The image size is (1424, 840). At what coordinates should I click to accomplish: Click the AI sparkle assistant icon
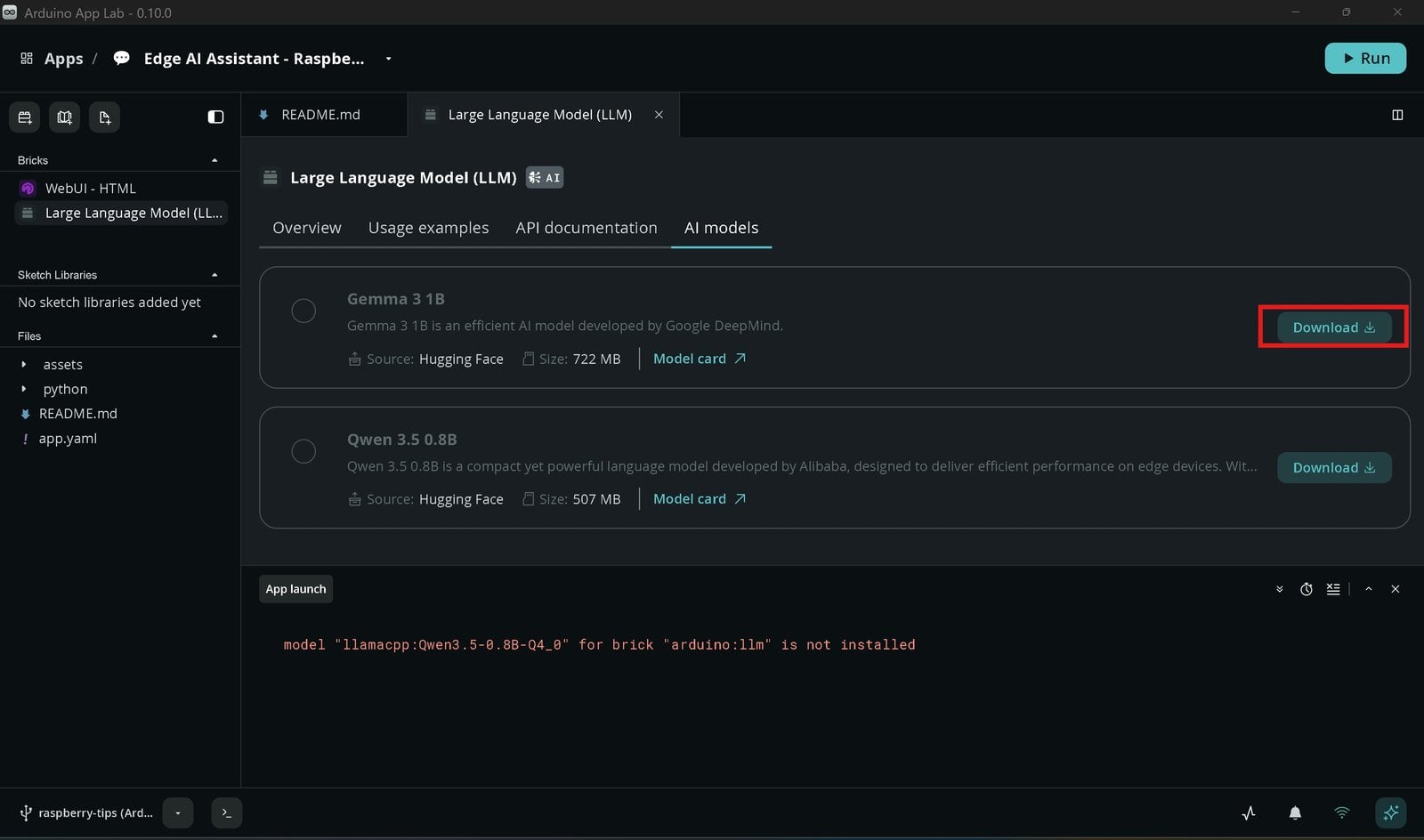pyautogui.click(x=1390, y=812)
